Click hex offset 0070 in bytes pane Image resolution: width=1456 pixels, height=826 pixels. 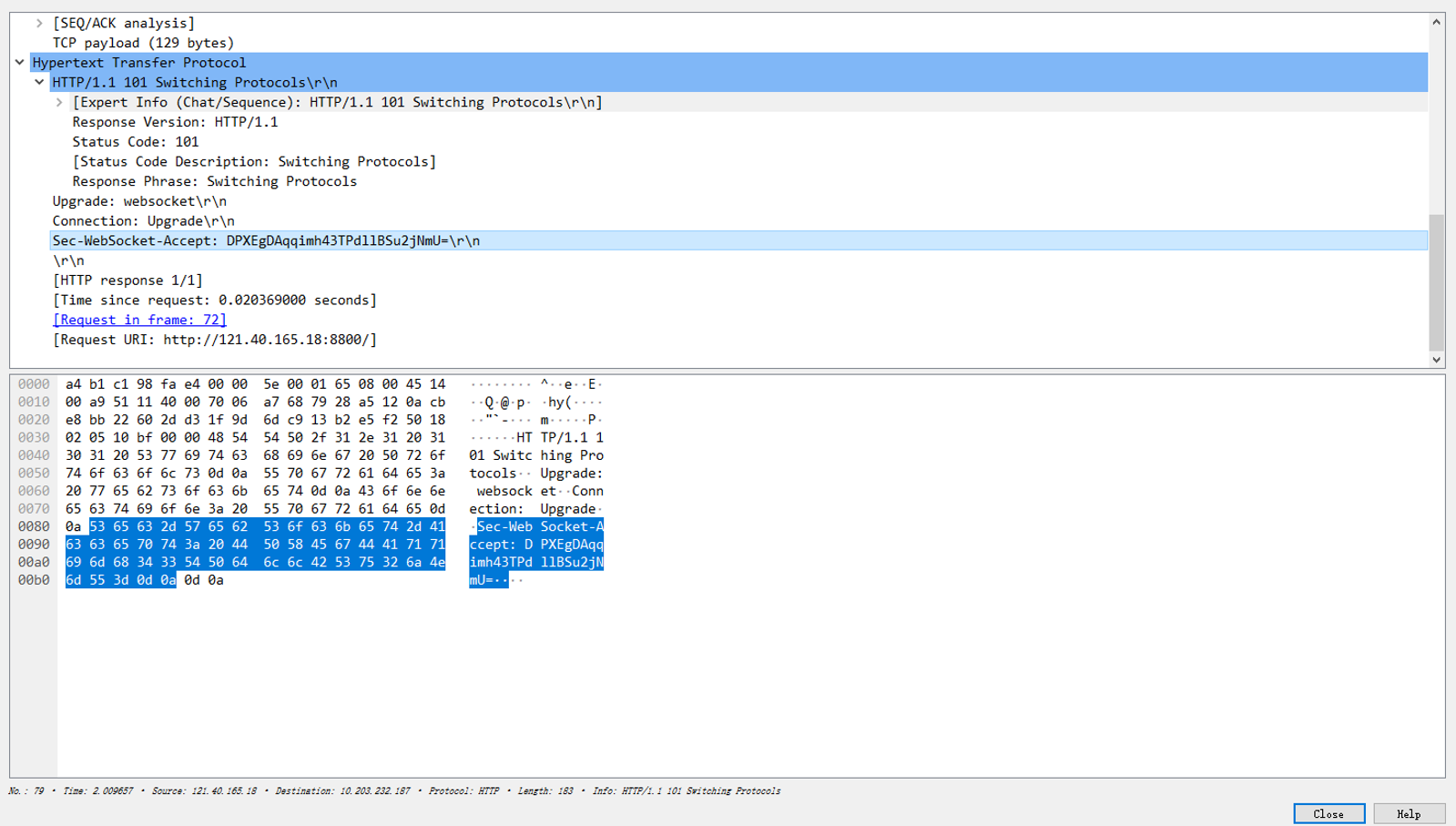click(x=34, y=509)
